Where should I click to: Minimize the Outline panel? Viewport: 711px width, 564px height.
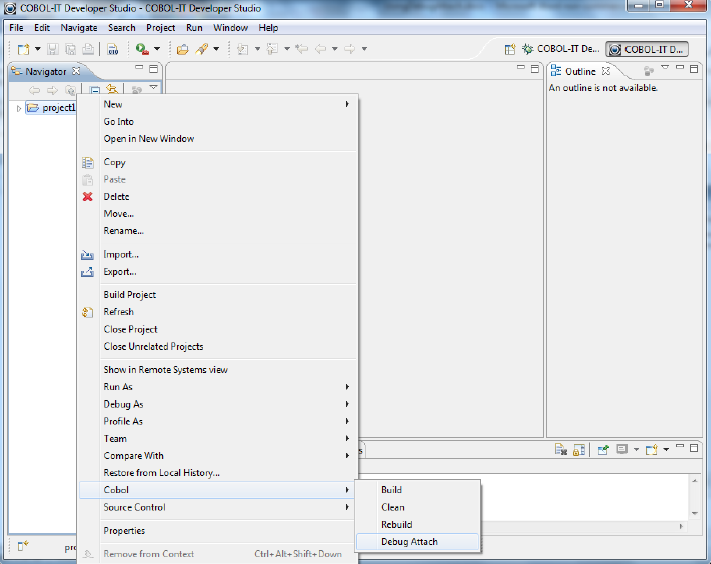(x=679, y=68)
